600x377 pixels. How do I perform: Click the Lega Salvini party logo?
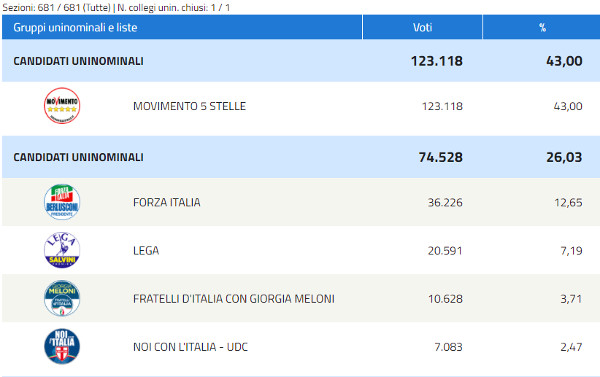coord(62,250)
